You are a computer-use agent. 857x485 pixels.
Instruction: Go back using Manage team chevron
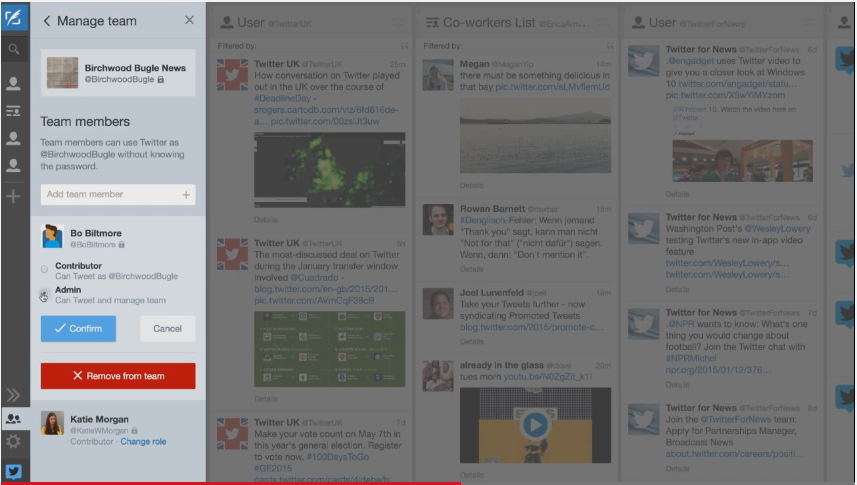(46, 21)
